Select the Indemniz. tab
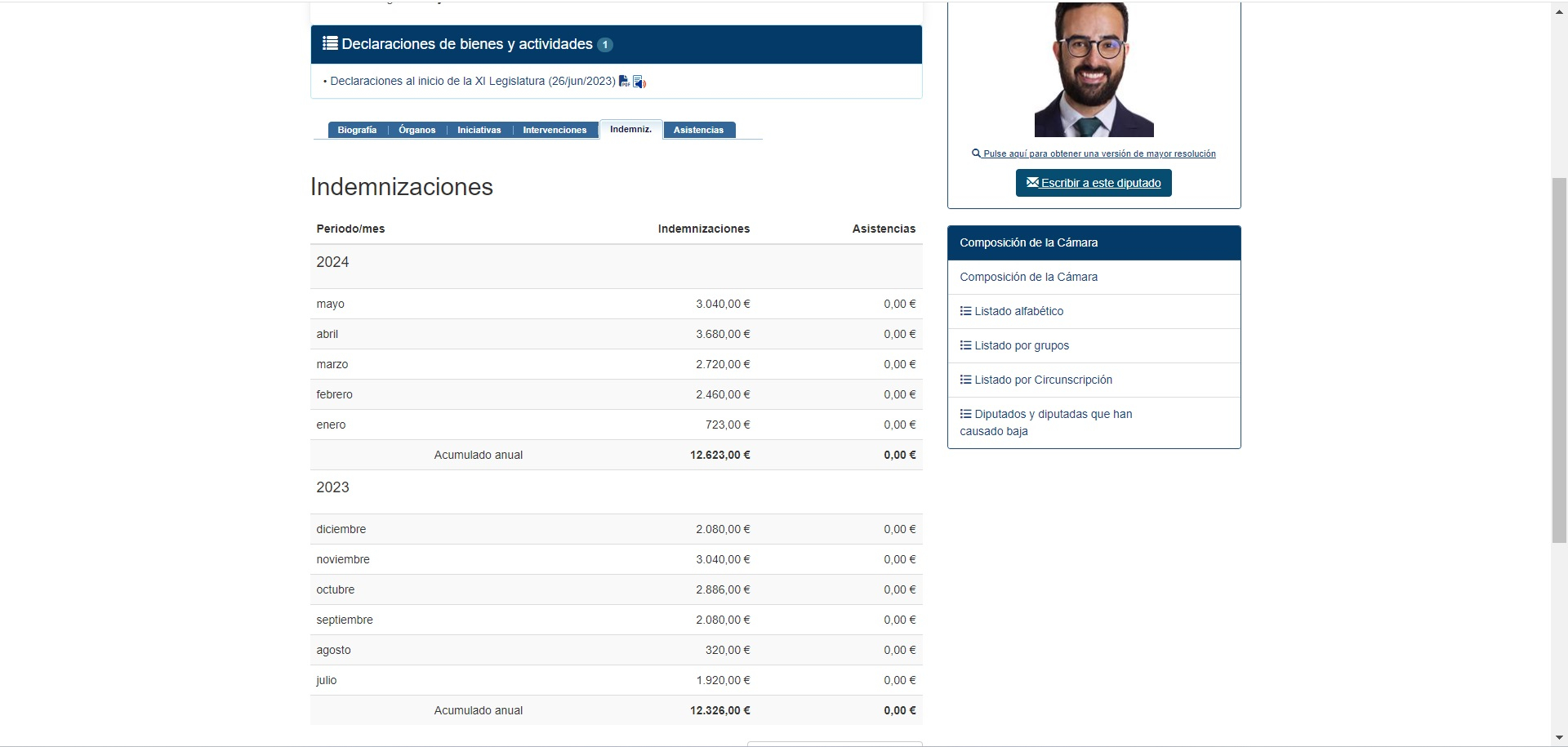 630,129
